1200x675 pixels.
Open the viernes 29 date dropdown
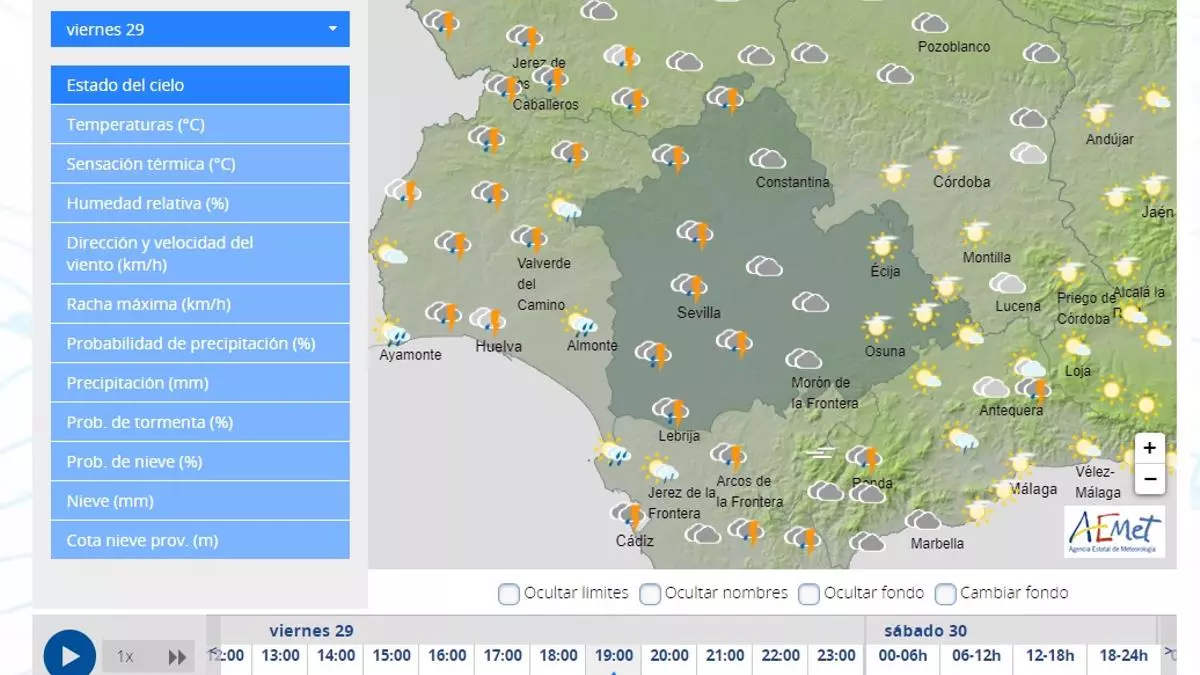pyautogui.click(x=200, y=29)
